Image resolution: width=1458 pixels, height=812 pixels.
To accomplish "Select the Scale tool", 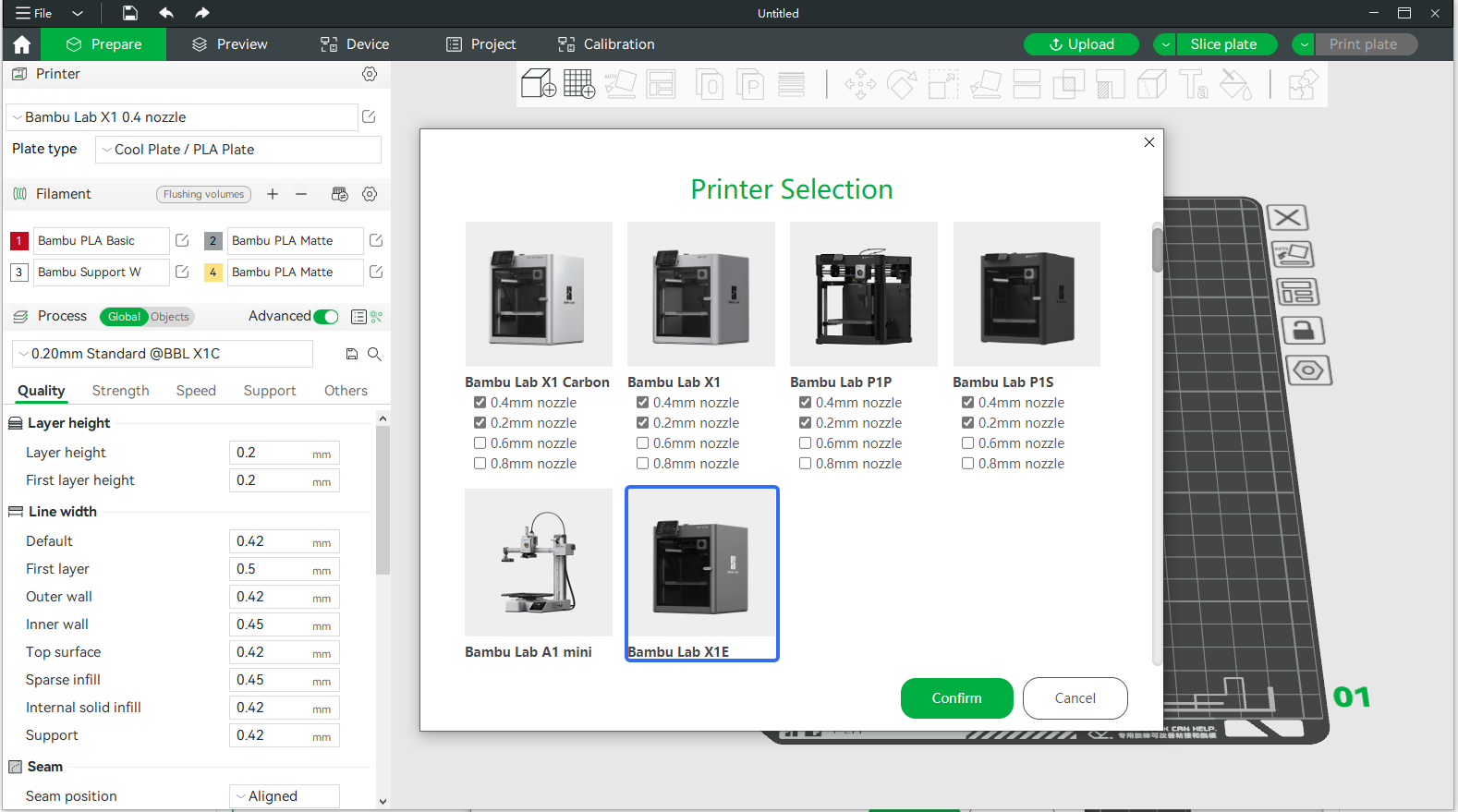I will 943,84.
